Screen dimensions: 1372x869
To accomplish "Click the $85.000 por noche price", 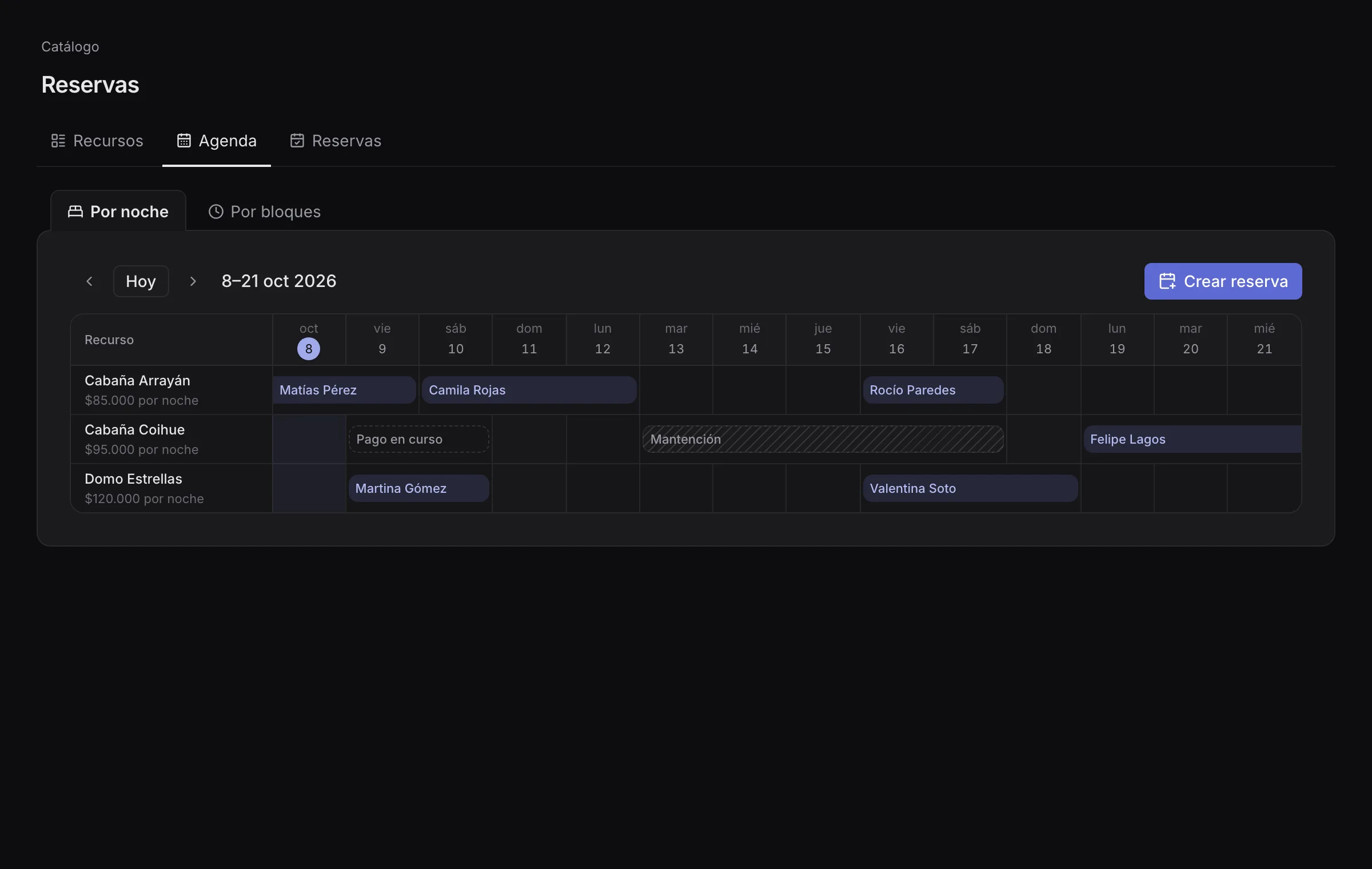I will (x=141, y=401).
